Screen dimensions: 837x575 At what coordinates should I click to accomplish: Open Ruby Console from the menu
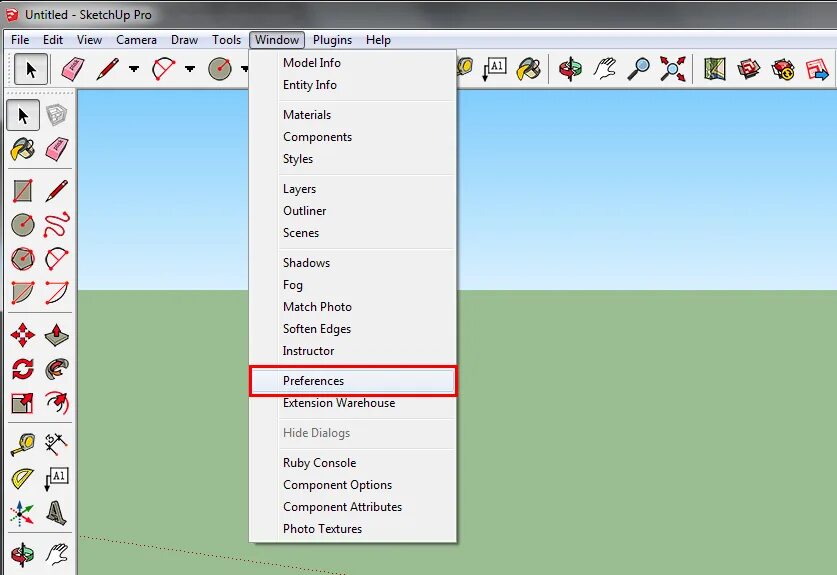pos(353,463)
